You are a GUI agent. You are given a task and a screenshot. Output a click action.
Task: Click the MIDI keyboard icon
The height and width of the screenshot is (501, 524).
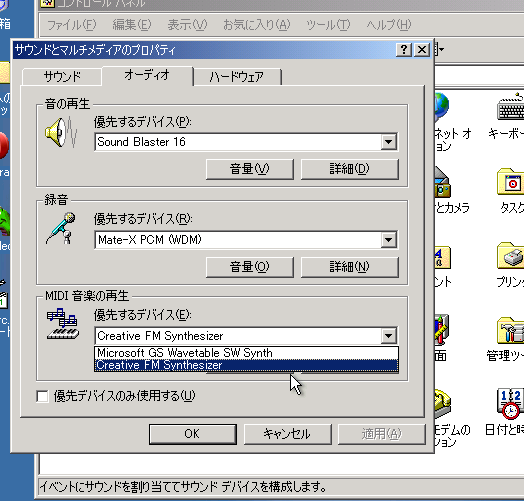(62, 324)
